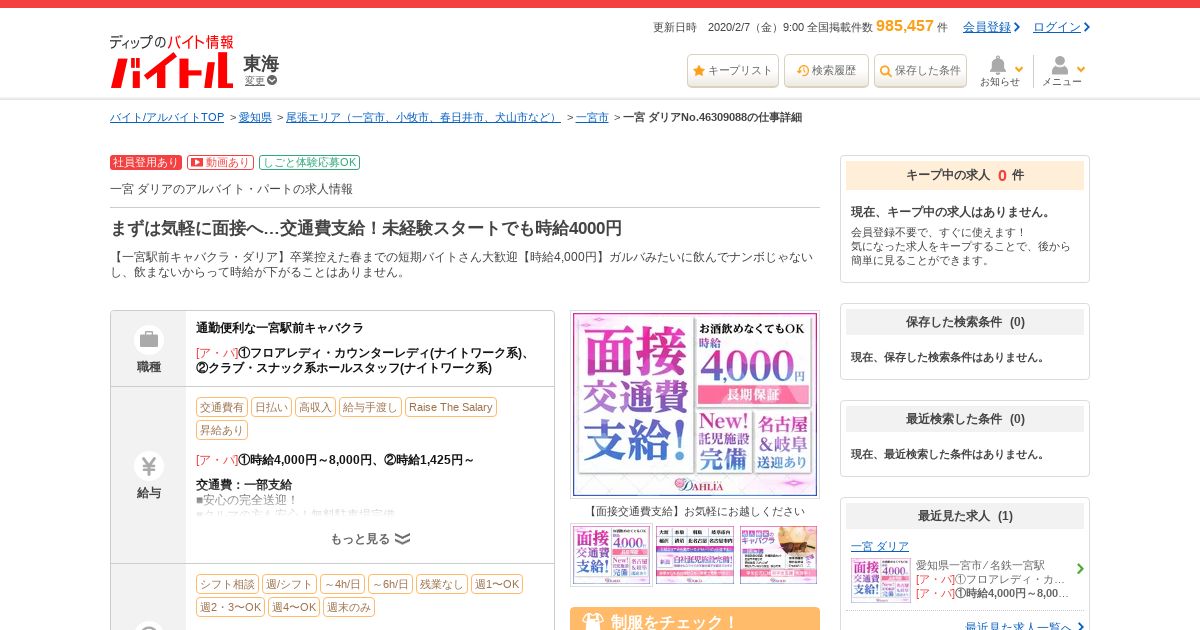Image resolution: width=1200 pixels, height=630 pixels.
Task: Open 保存した条件 saved searches button
Action: point(920,71)
